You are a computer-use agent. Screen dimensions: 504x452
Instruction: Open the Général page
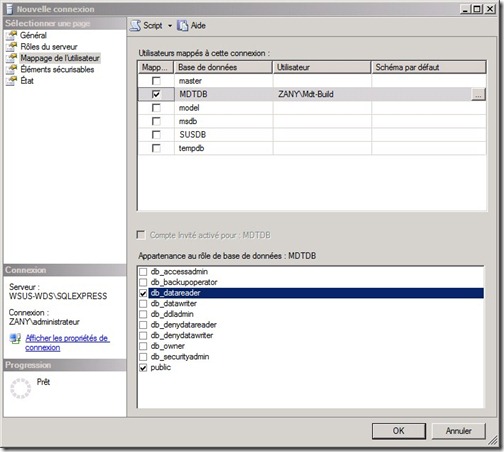pyautogui.click(x=33, y=35)
